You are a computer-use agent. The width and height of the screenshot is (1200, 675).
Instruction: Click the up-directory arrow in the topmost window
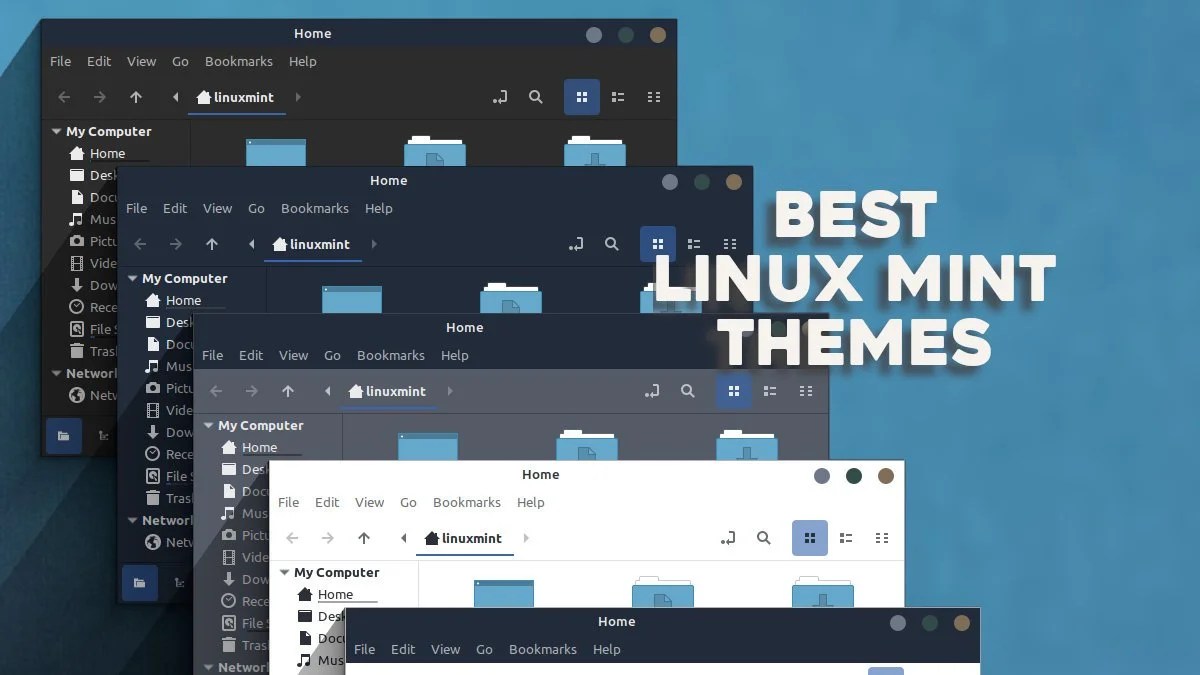pyautogui.click(x=136, y=97)
